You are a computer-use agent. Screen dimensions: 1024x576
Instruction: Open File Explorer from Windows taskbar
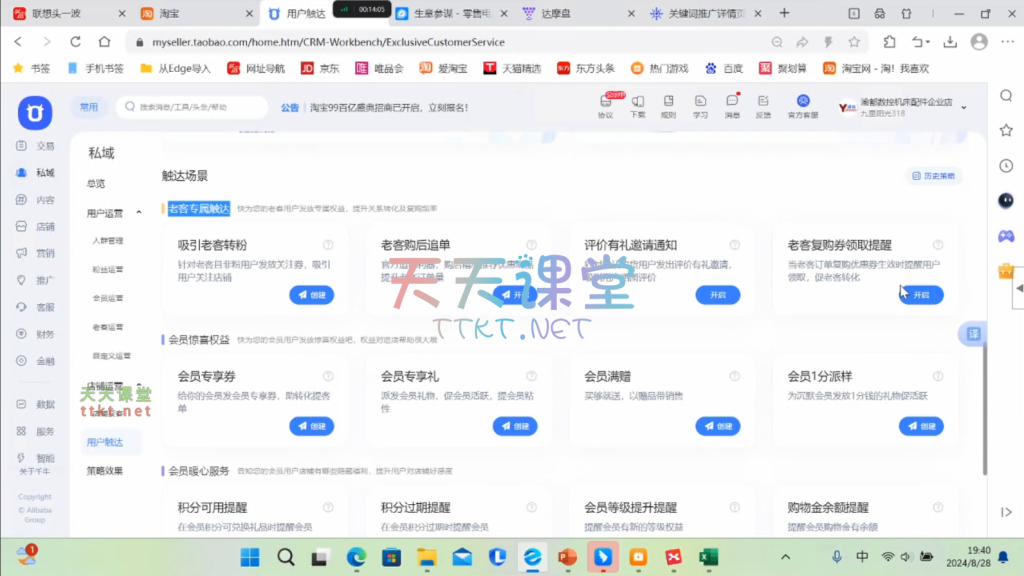427,556
